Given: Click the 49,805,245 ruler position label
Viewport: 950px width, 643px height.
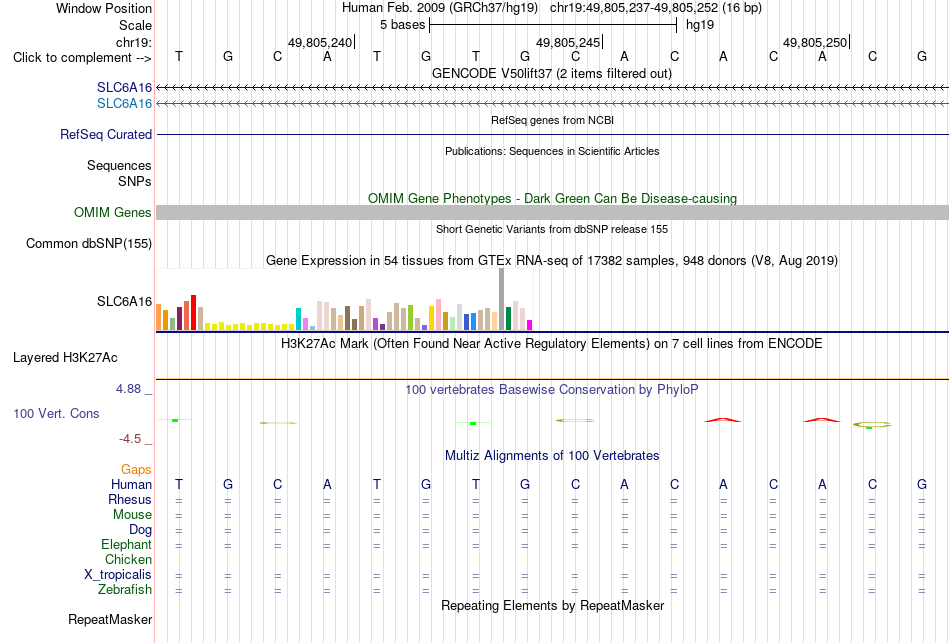Looking at the screenshot, I should pos(568,42).
